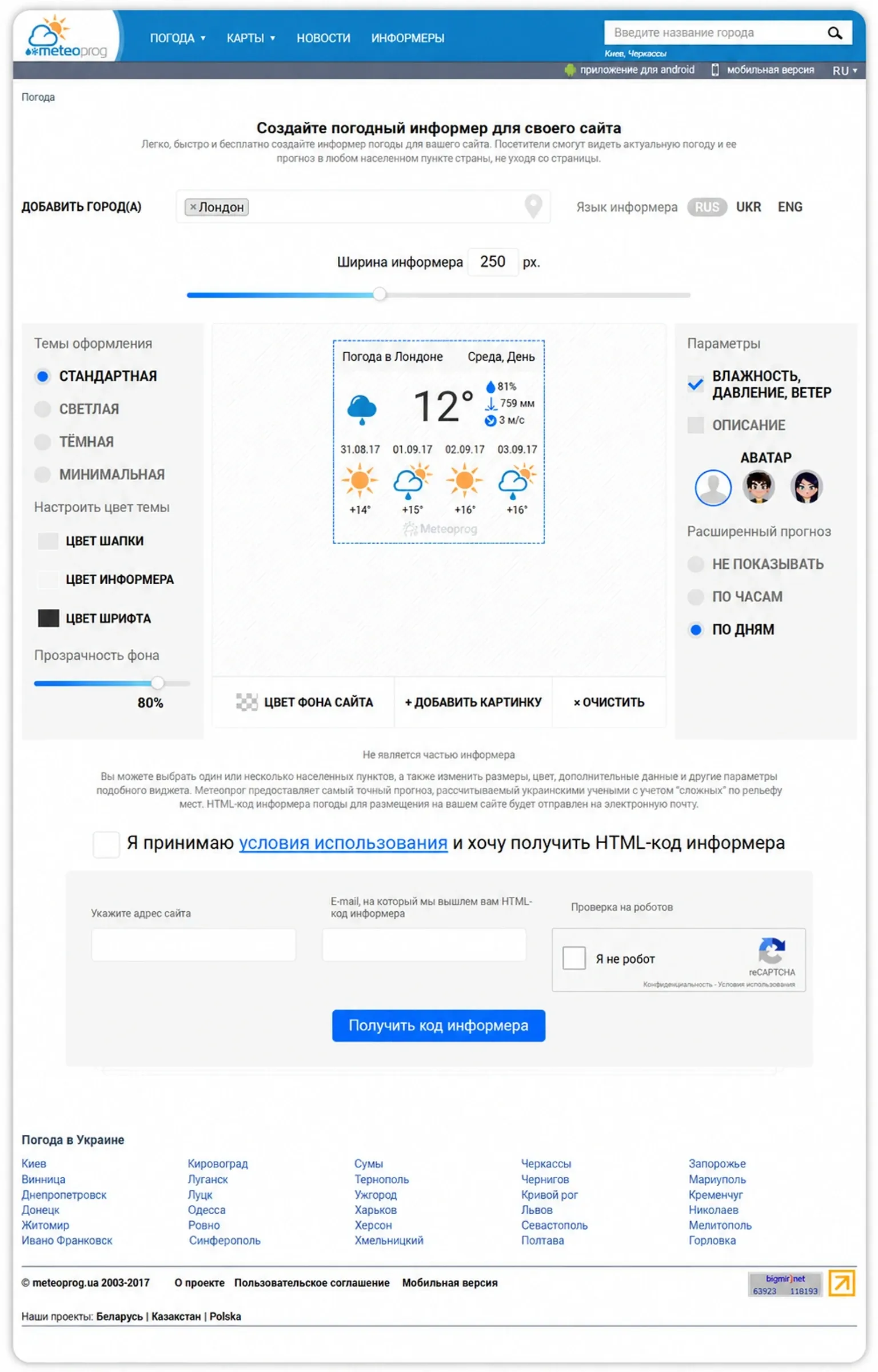Click the informer width slider handle
Viewport: 878px width, 1372px height.
pyautogui.click(x=380, y=294)
